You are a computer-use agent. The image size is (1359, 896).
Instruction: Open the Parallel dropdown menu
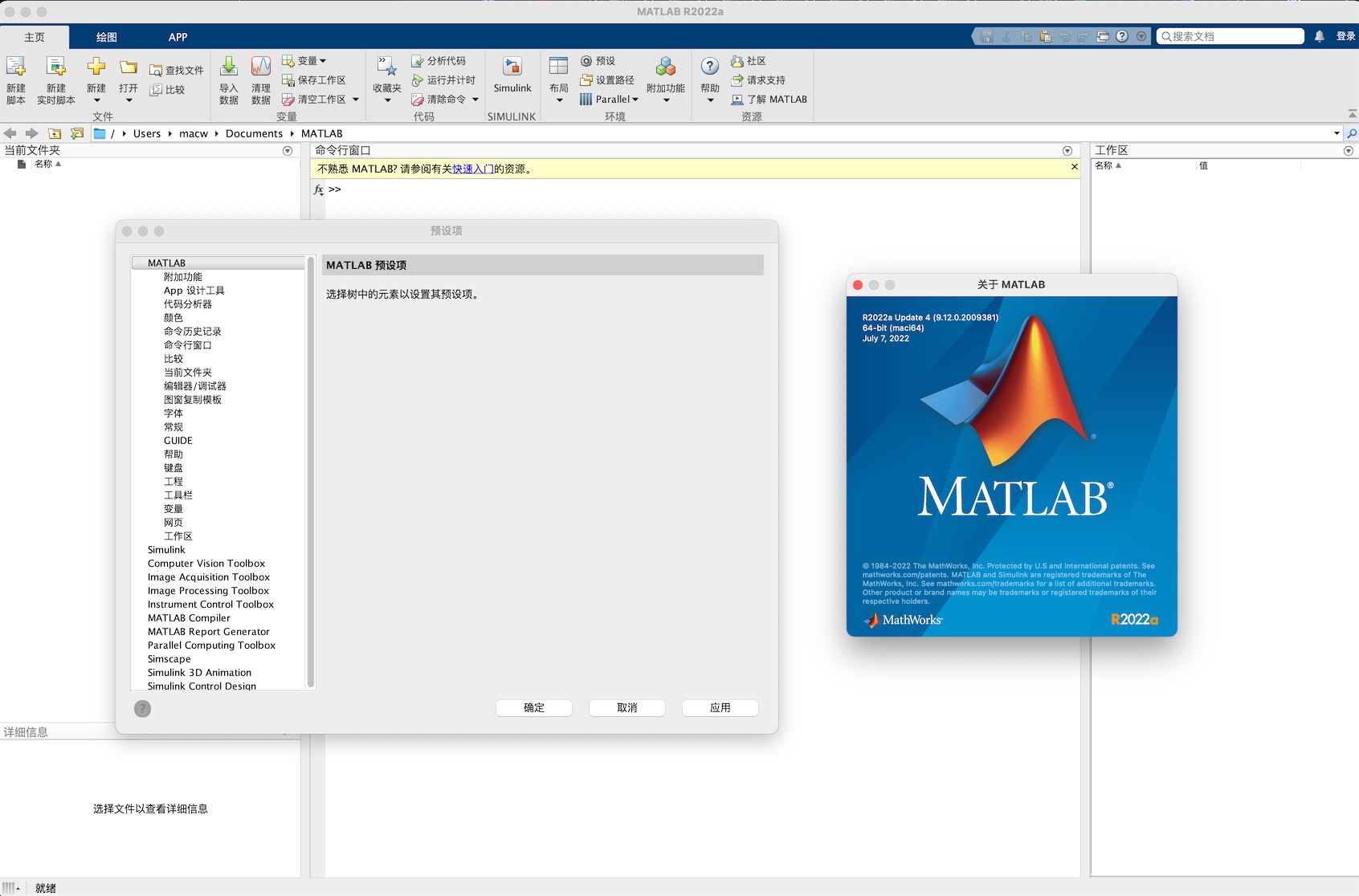(x=609, y=100)
